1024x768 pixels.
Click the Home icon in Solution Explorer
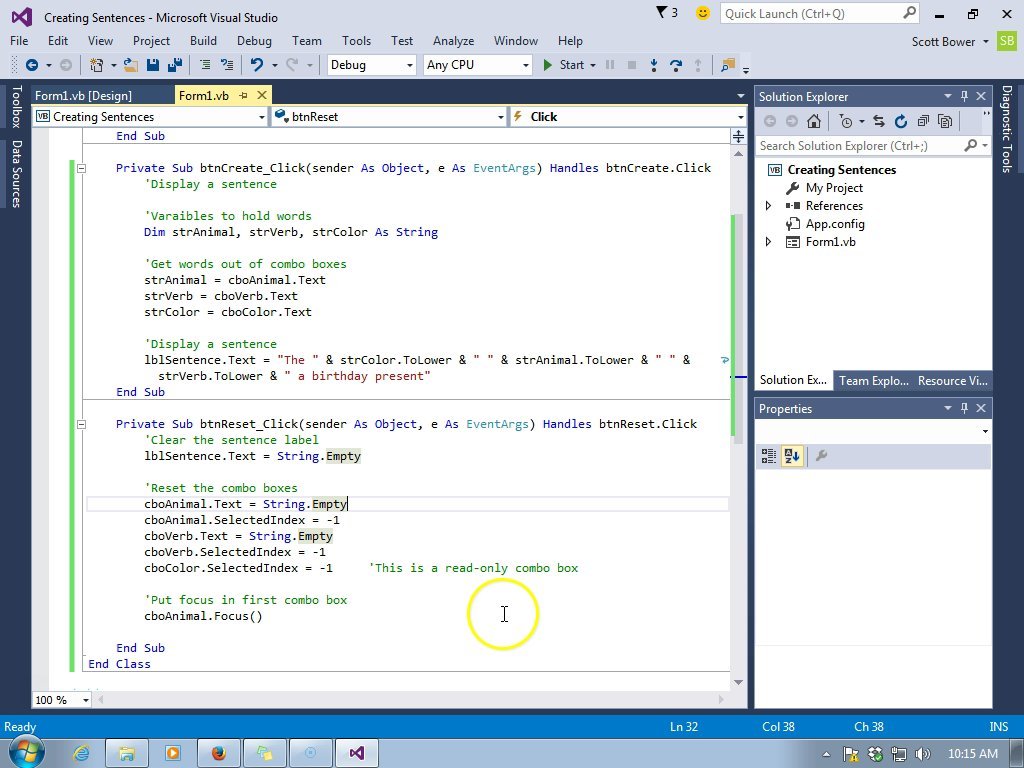coord(814,121)
